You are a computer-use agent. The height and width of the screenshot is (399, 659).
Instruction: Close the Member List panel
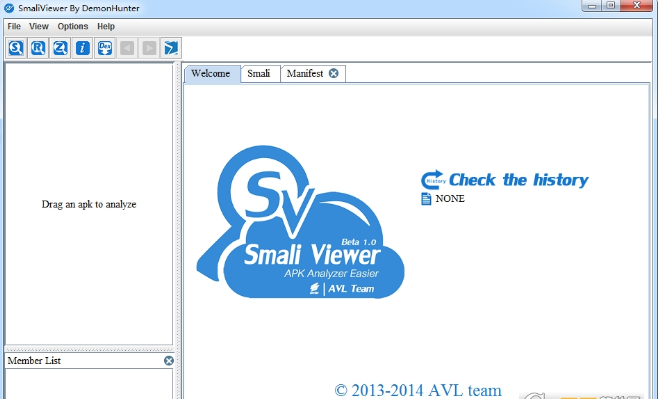[169, 361]
